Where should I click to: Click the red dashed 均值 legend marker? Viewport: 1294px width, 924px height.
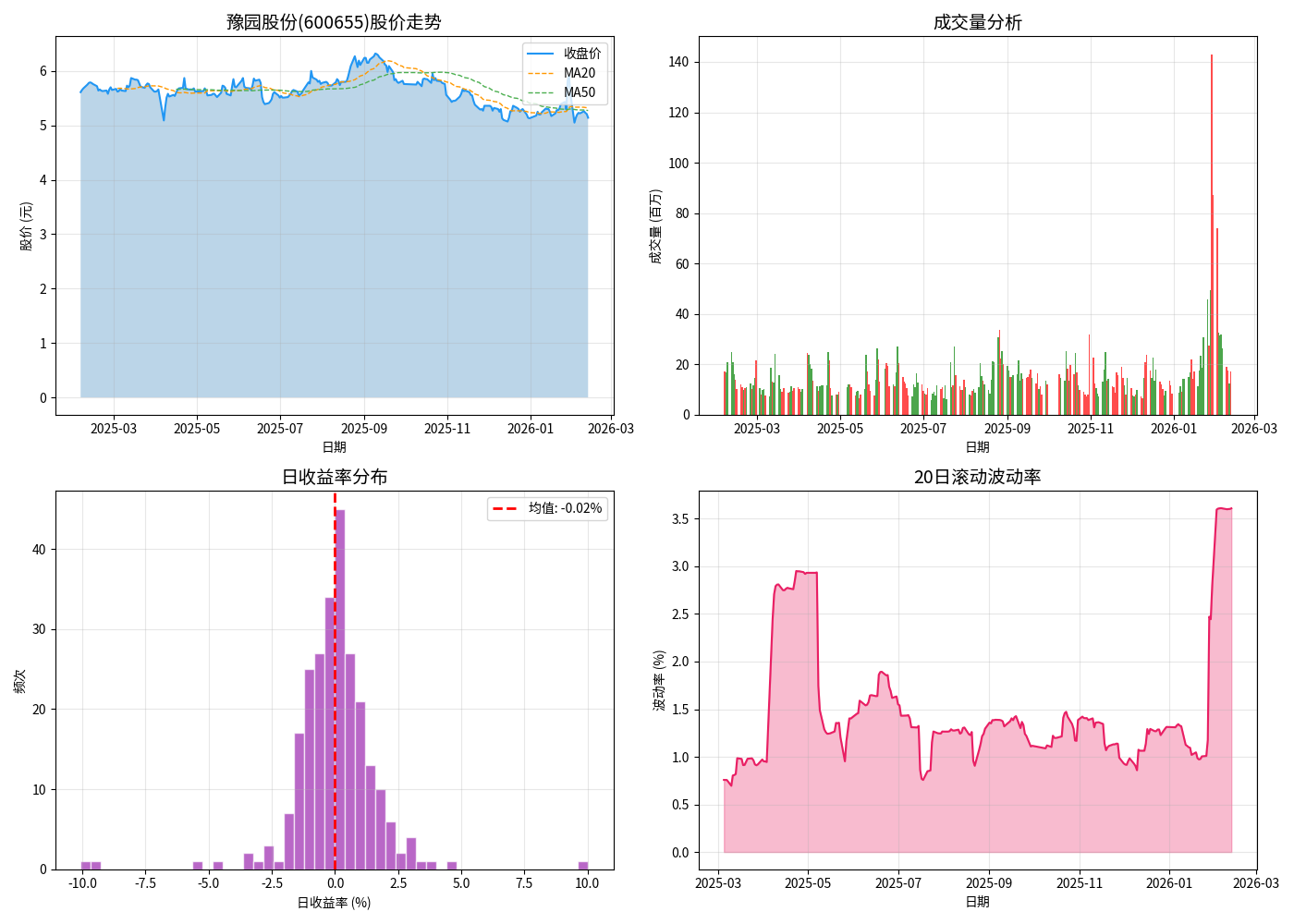(x=505, y=508)
